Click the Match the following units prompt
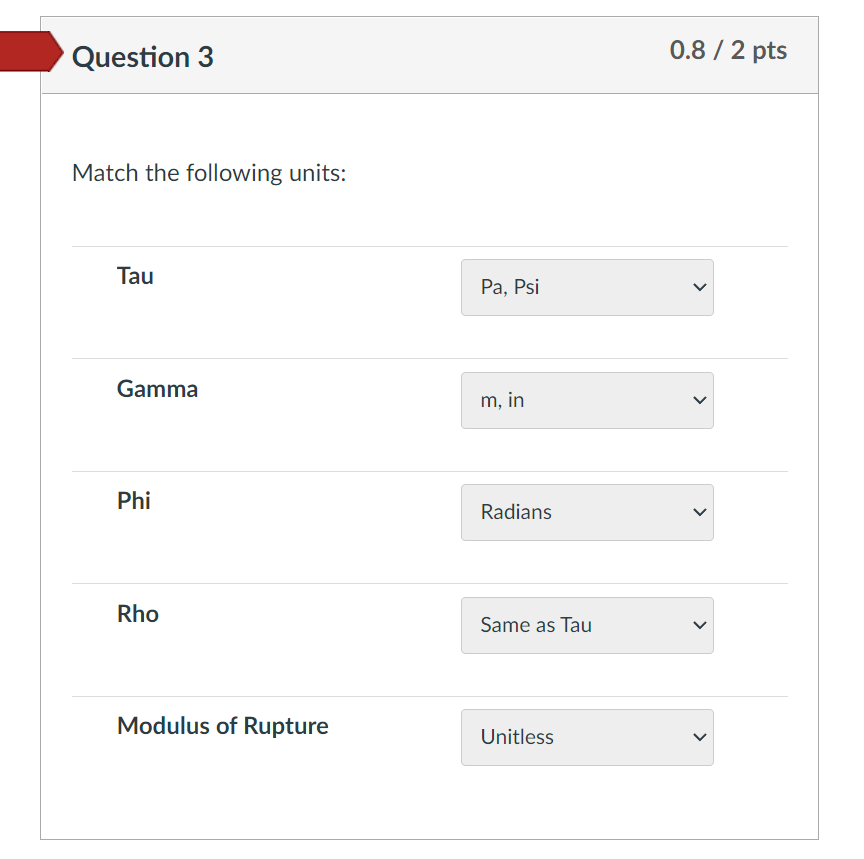 pyautogui.click(x=209, y=173)
